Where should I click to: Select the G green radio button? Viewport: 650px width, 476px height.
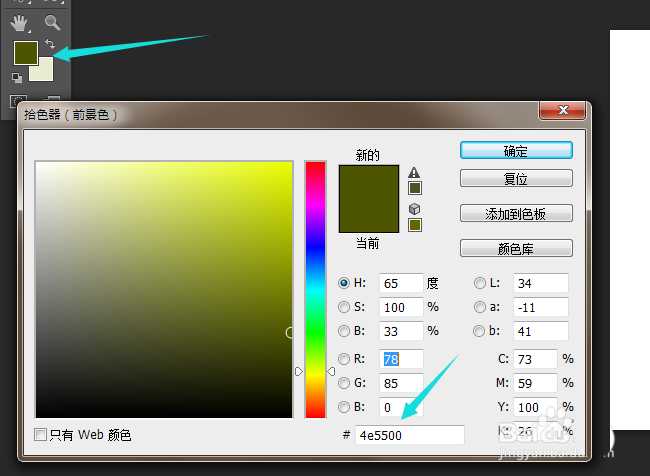(344, 383)
